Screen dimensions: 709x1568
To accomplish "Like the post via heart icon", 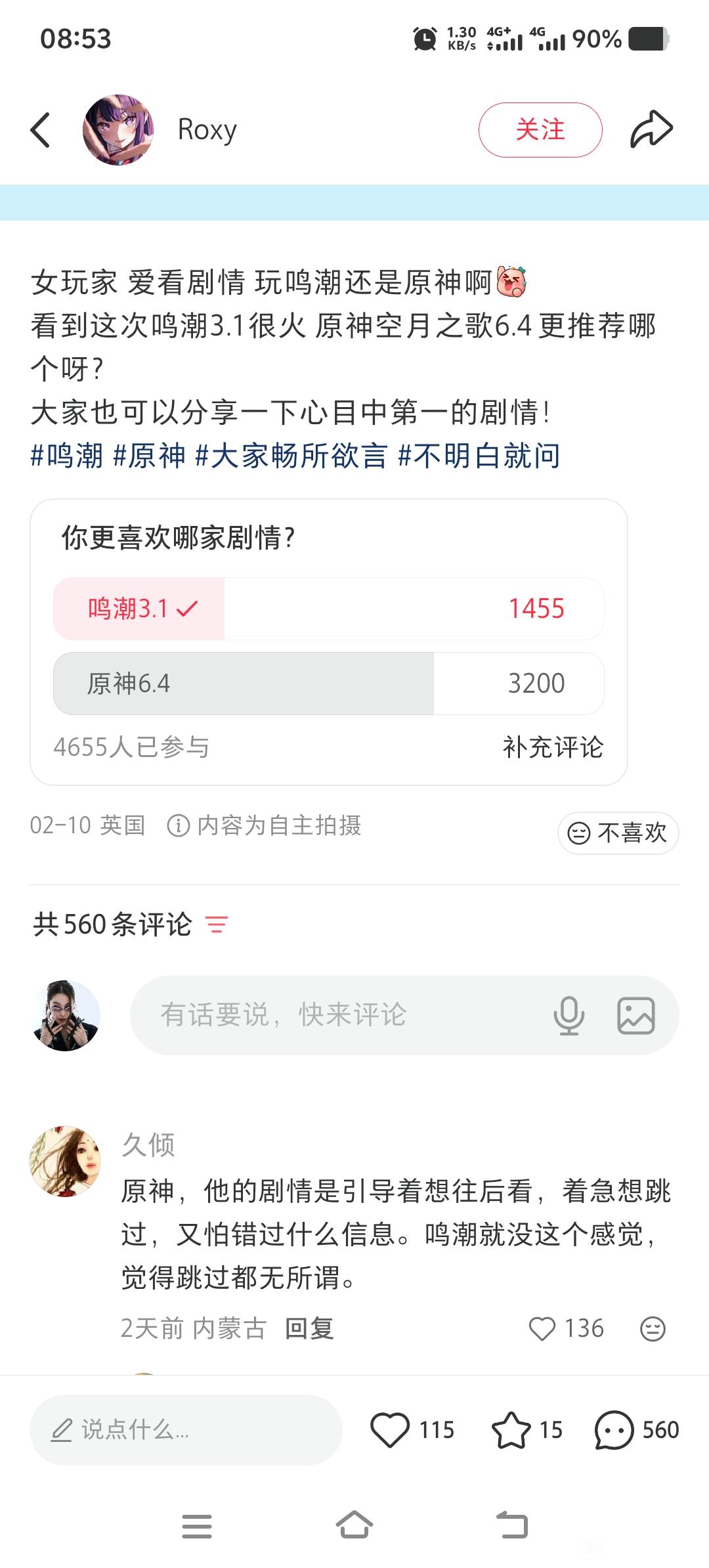I will (390, 1429).
